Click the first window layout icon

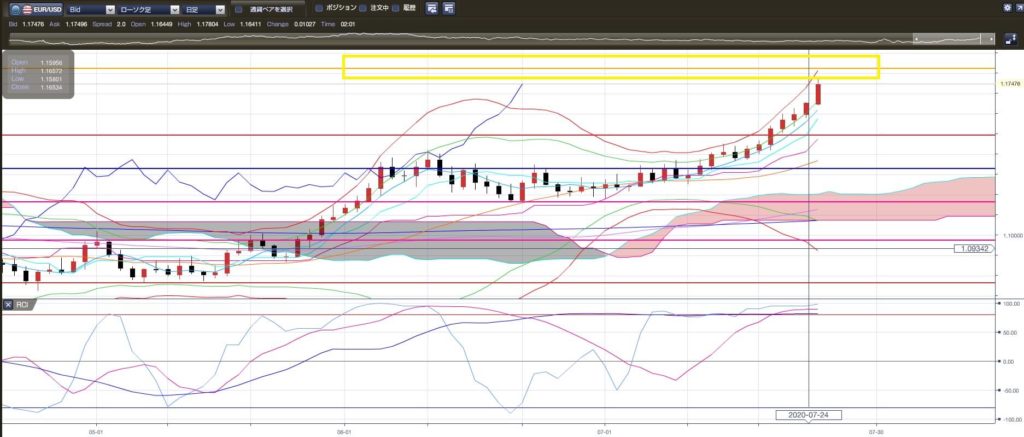click(432, 8)
